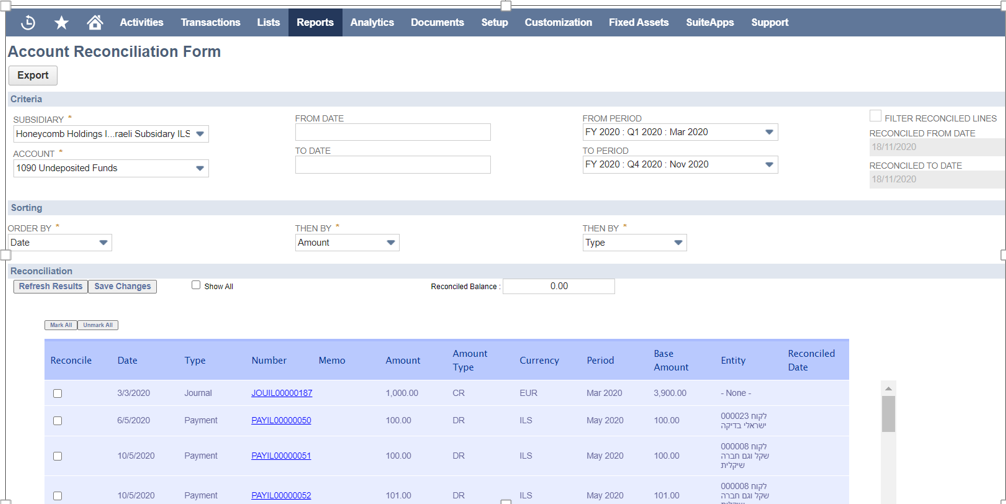Click the 6/5/2020 date cell
1006x504 pixels.
133,421
